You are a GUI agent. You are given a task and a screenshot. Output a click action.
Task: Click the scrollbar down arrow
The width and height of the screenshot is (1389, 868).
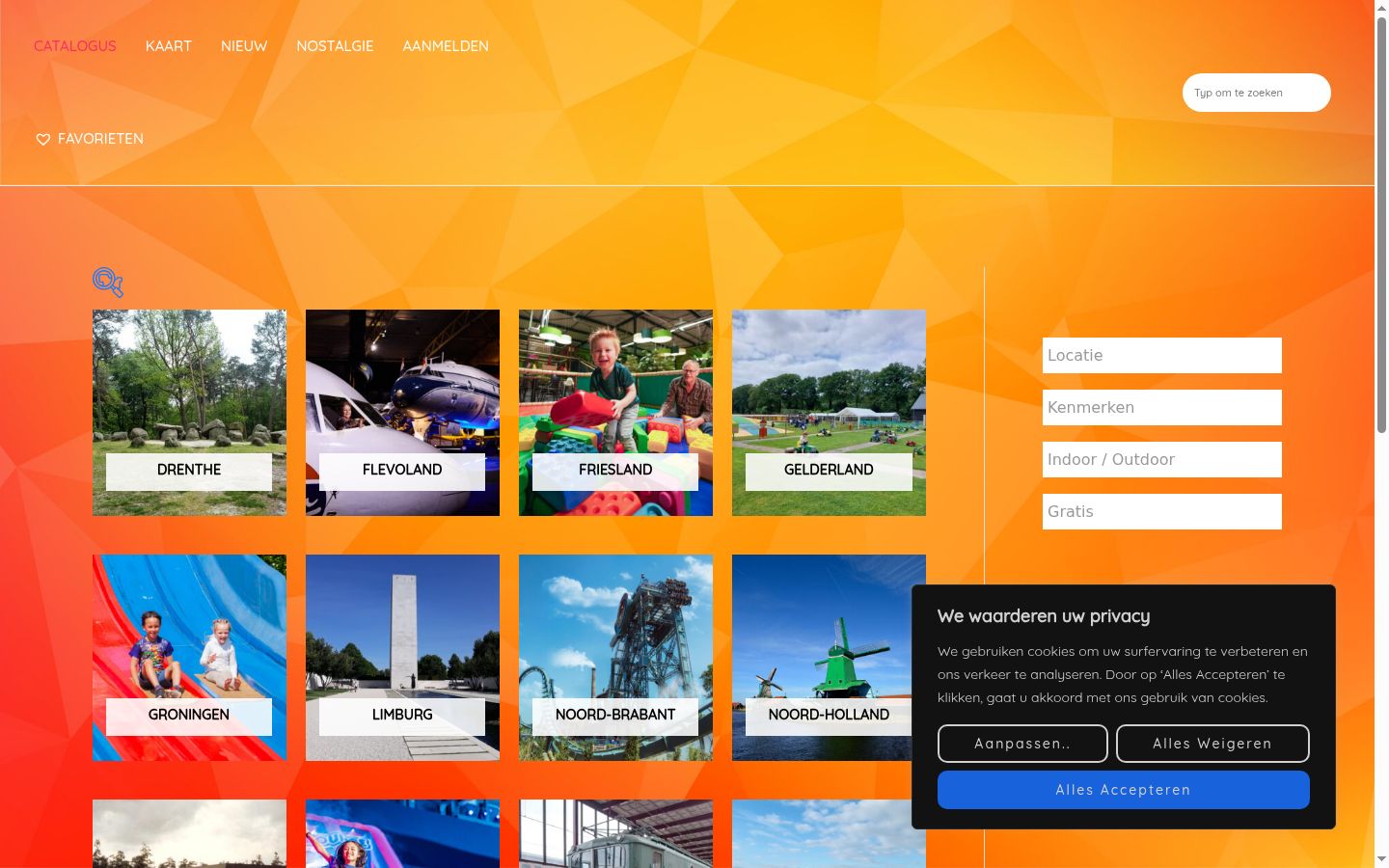click(x=1381, y=859)
